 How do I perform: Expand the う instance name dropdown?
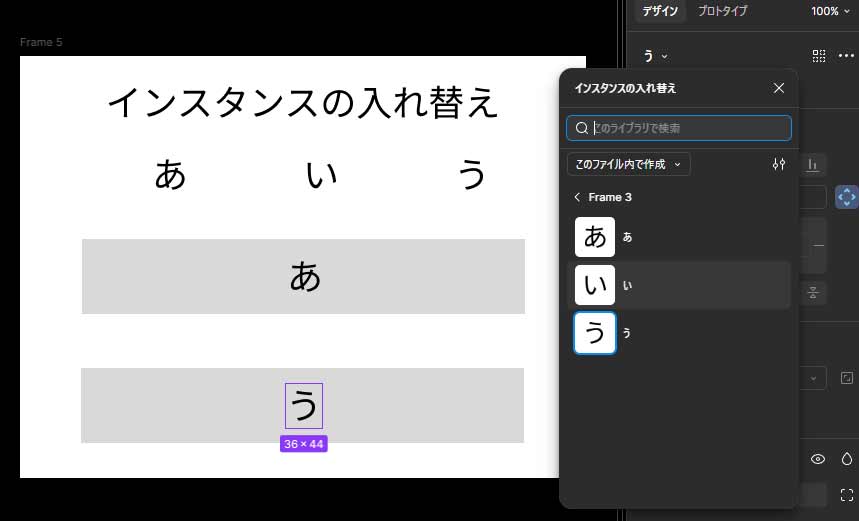(x=656, y=56)
